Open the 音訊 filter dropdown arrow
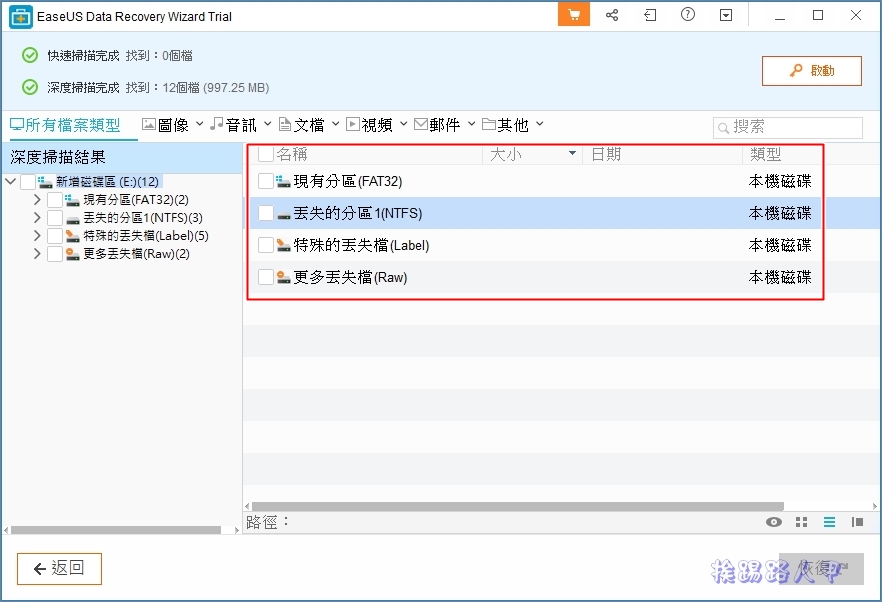 [x=268, y=124]
